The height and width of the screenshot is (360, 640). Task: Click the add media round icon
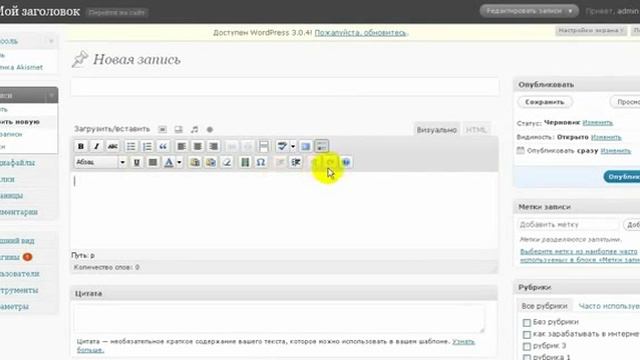click(x=210, y=129)
